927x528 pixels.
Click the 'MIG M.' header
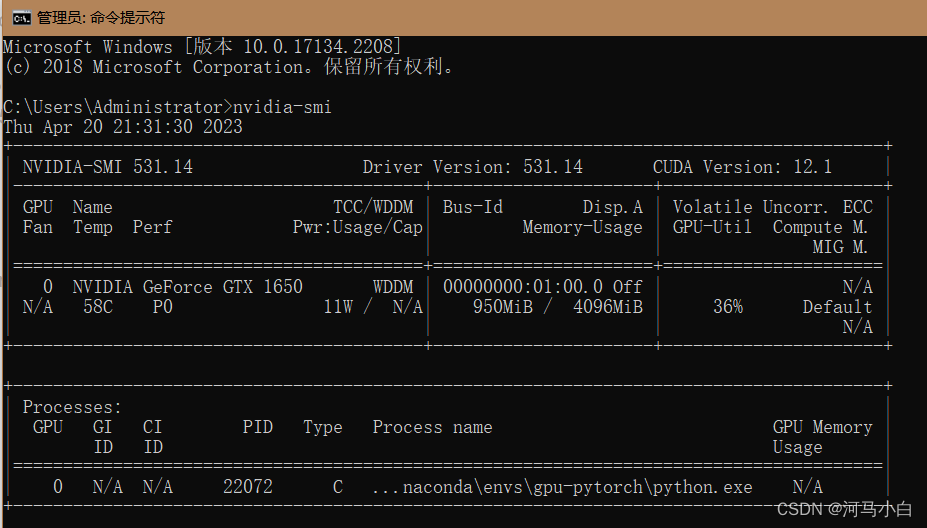pyautogui.click(x=840, y=247)
